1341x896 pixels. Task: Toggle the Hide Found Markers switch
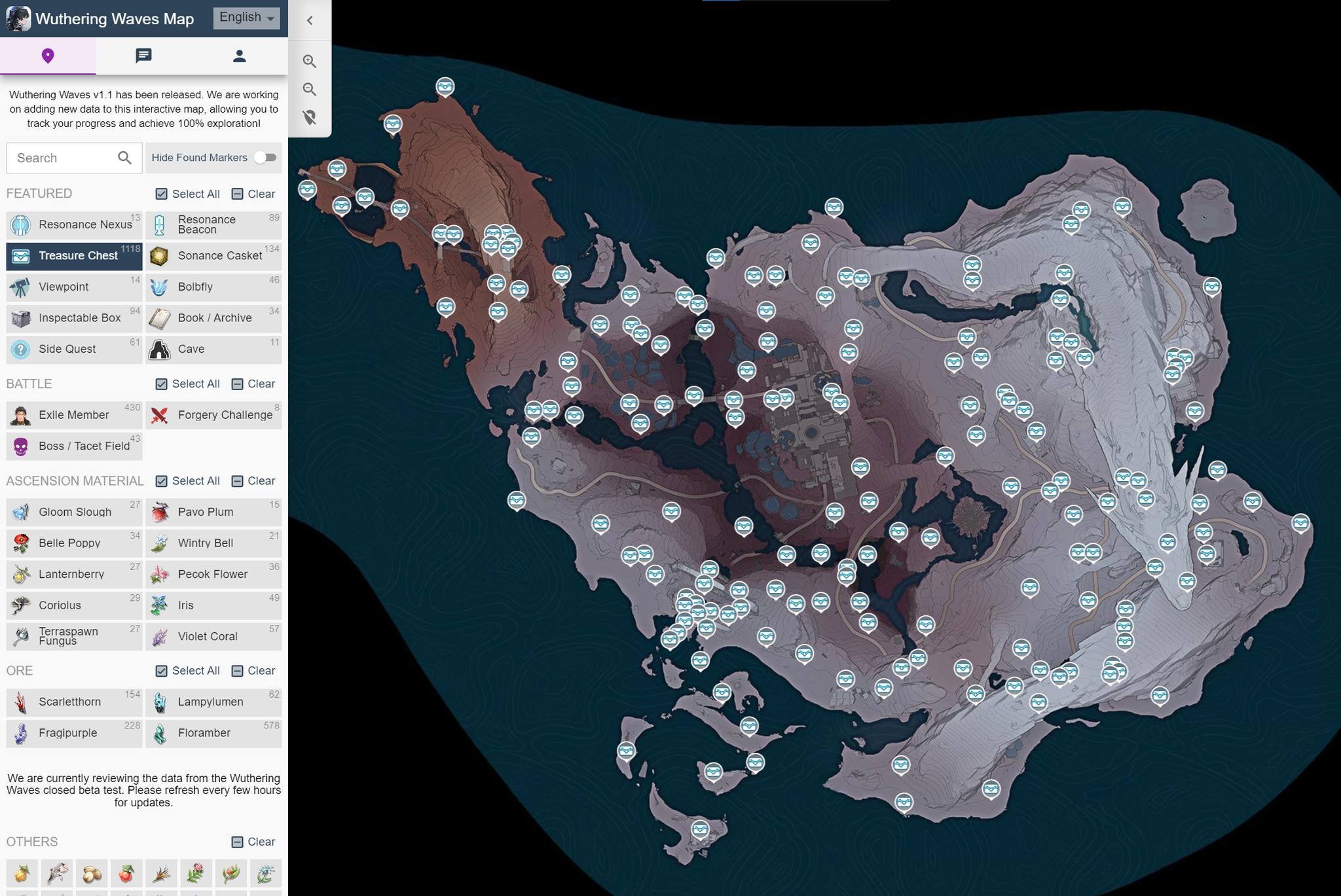tap(265, 158)
